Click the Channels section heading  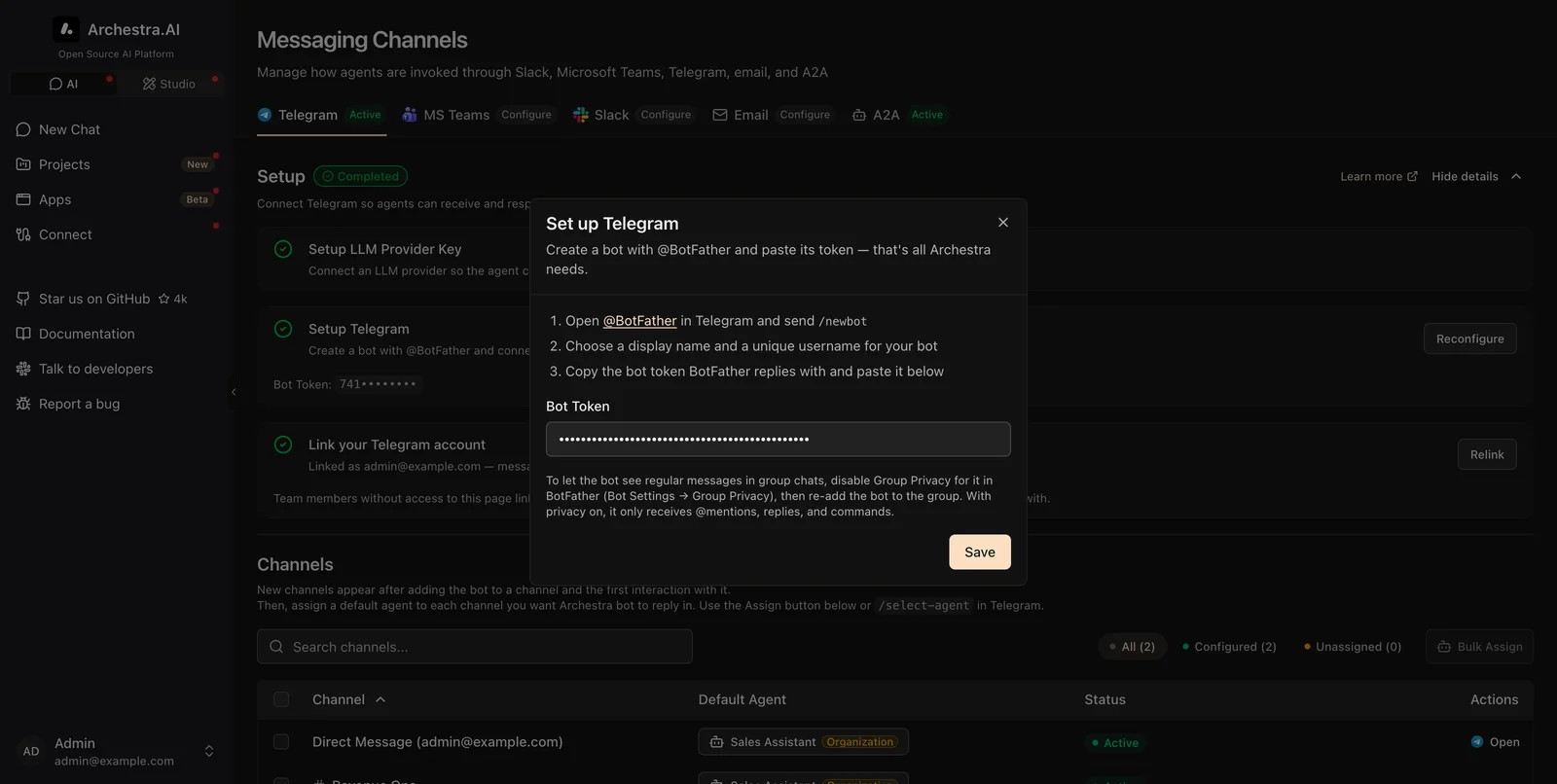tap(295, 564)
